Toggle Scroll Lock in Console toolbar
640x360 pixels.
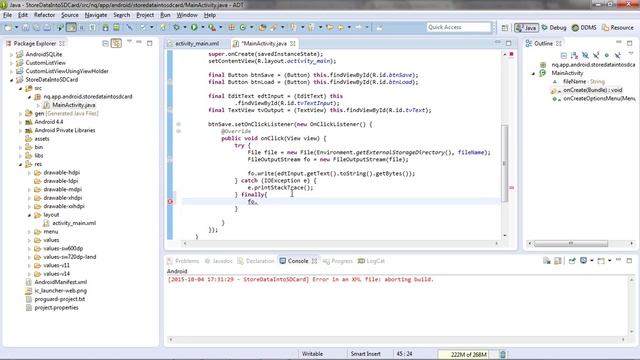pos(558,261)
